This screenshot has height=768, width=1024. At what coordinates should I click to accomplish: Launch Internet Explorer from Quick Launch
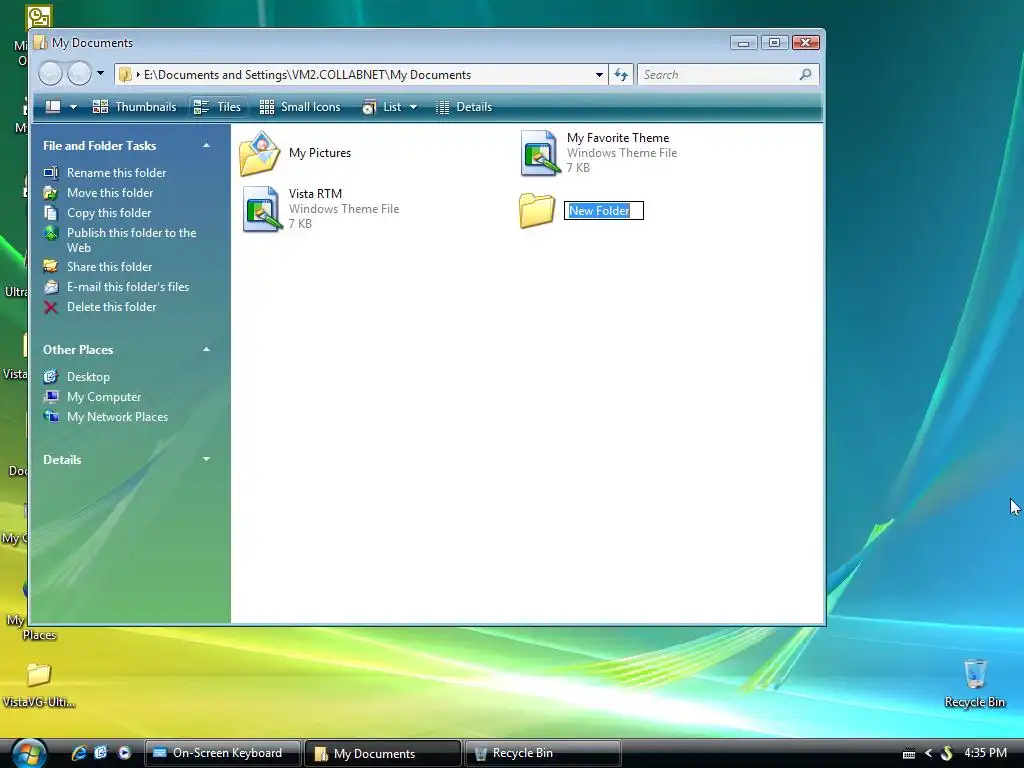78,753
